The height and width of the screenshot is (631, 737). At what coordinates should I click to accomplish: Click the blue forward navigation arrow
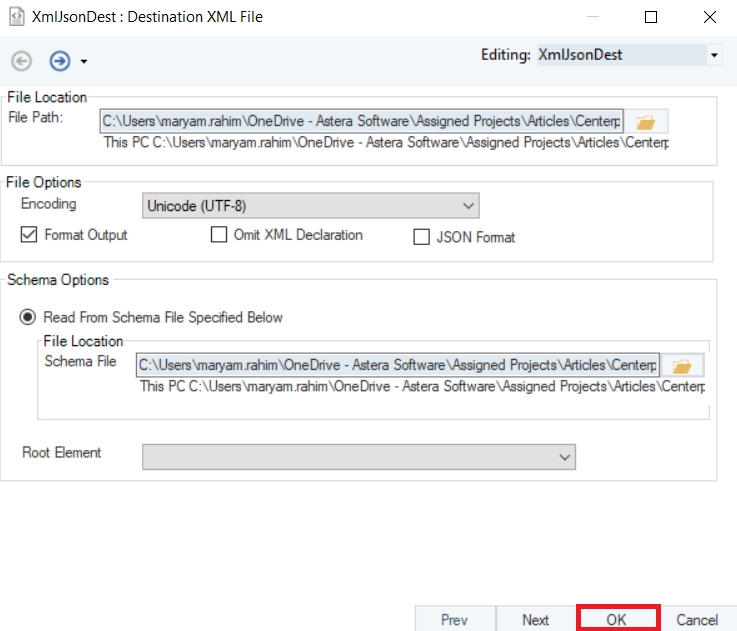60,61
